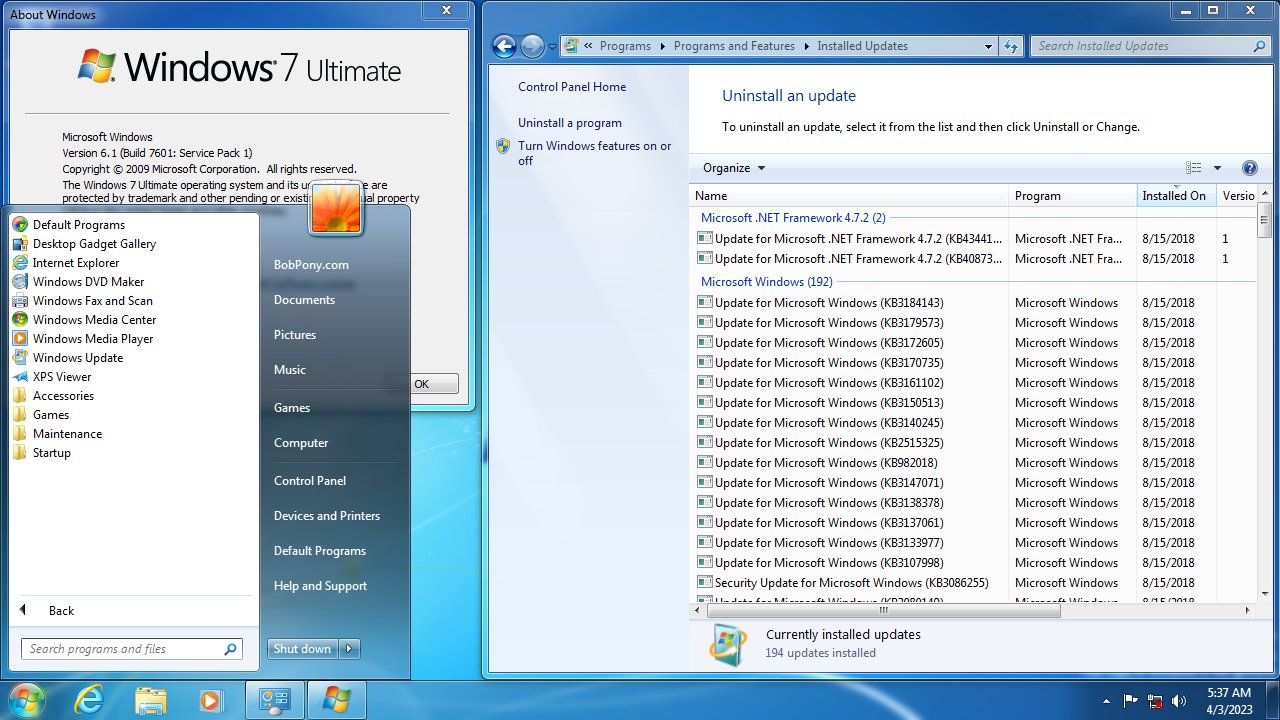Launch Internet Explorer from the taskbar

pos(89,699)
